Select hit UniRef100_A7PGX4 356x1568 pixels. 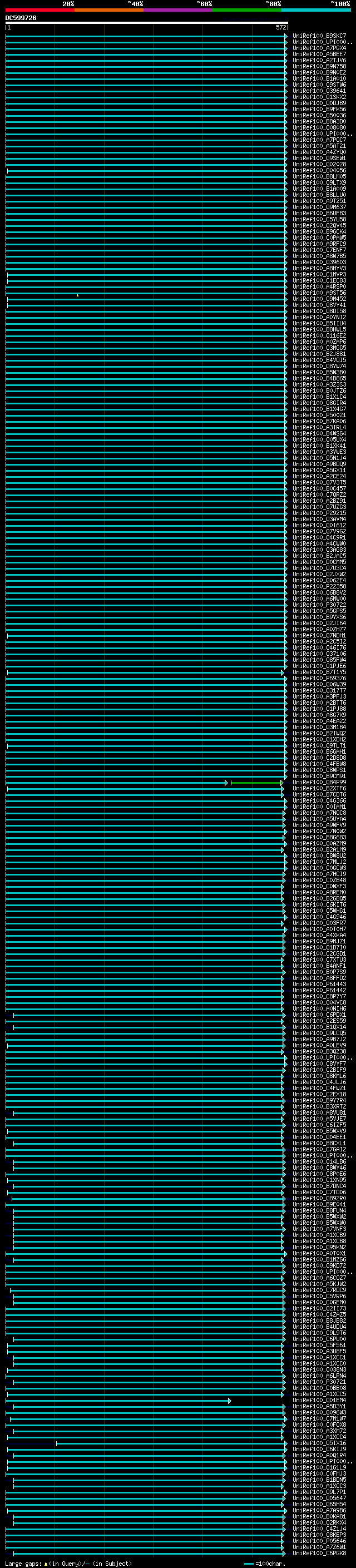tap(319, 48)
